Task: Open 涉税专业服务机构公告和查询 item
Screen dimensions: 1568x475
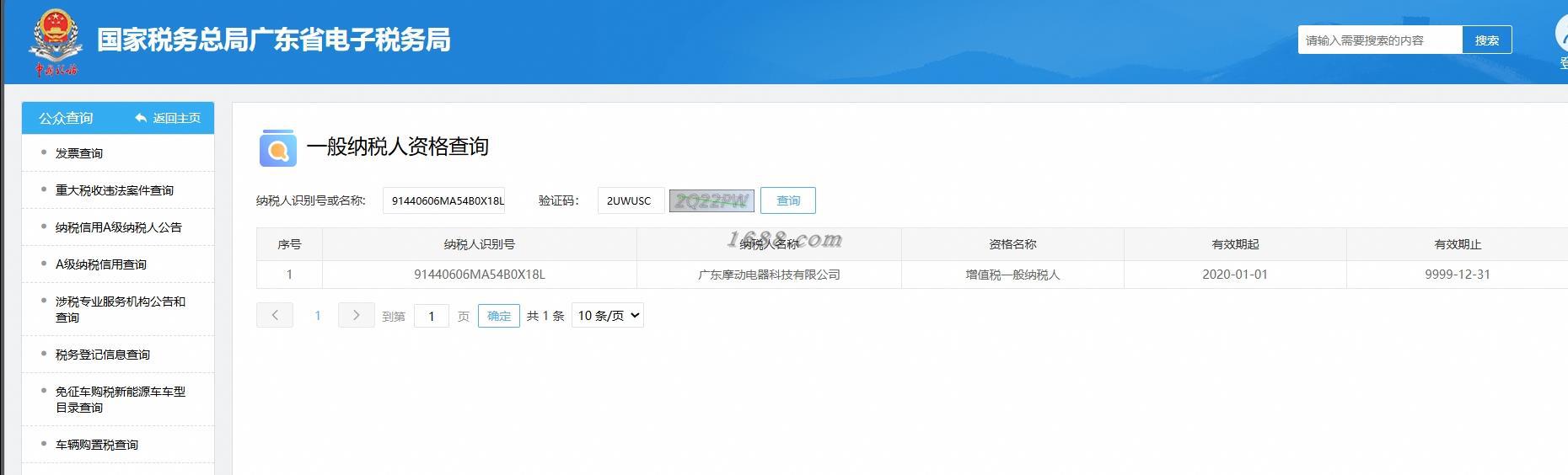Action: (x=121, y=309)
